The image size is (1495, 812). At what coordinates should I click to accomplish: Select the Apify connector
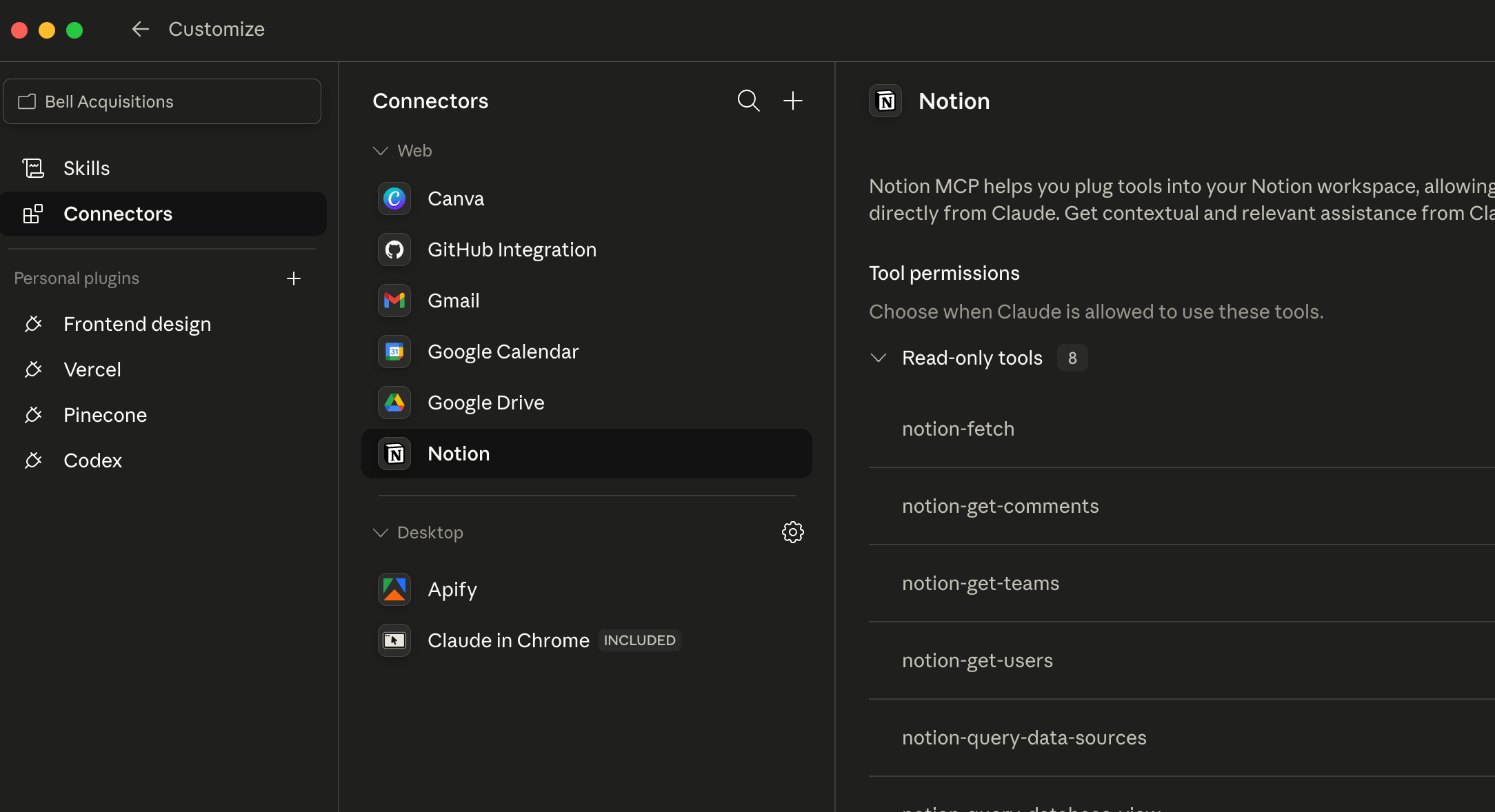(587, 589)
